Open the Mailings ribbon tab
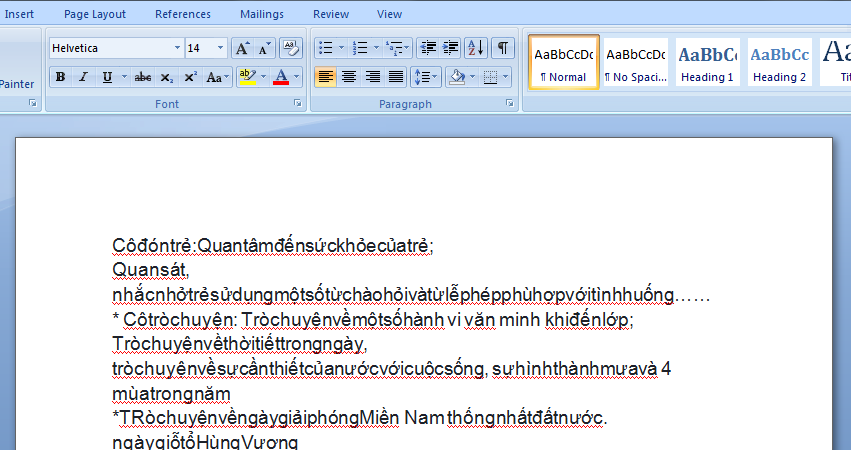 tap(262, 14)
